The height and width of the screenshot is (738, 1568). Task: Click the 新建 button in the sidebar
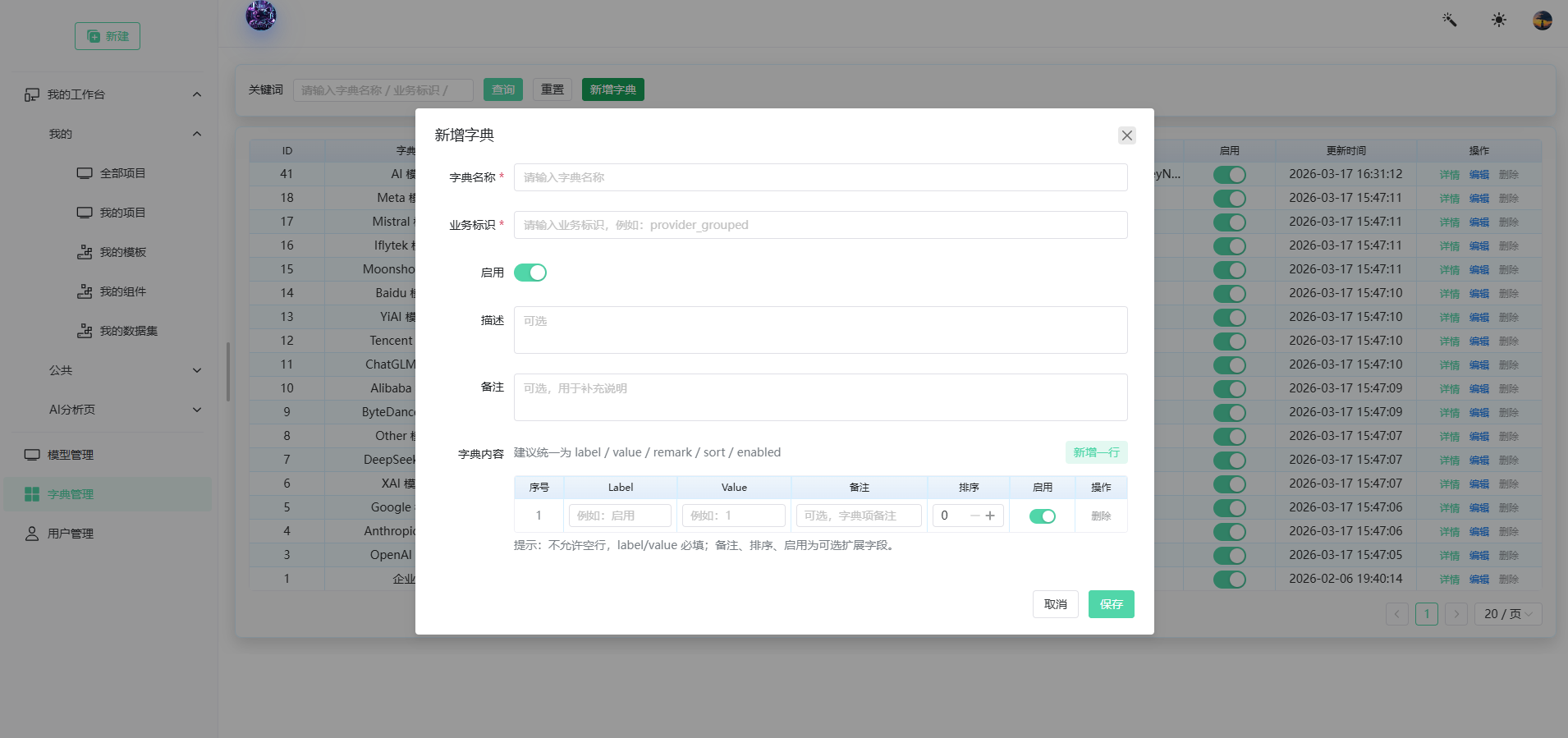108,36
